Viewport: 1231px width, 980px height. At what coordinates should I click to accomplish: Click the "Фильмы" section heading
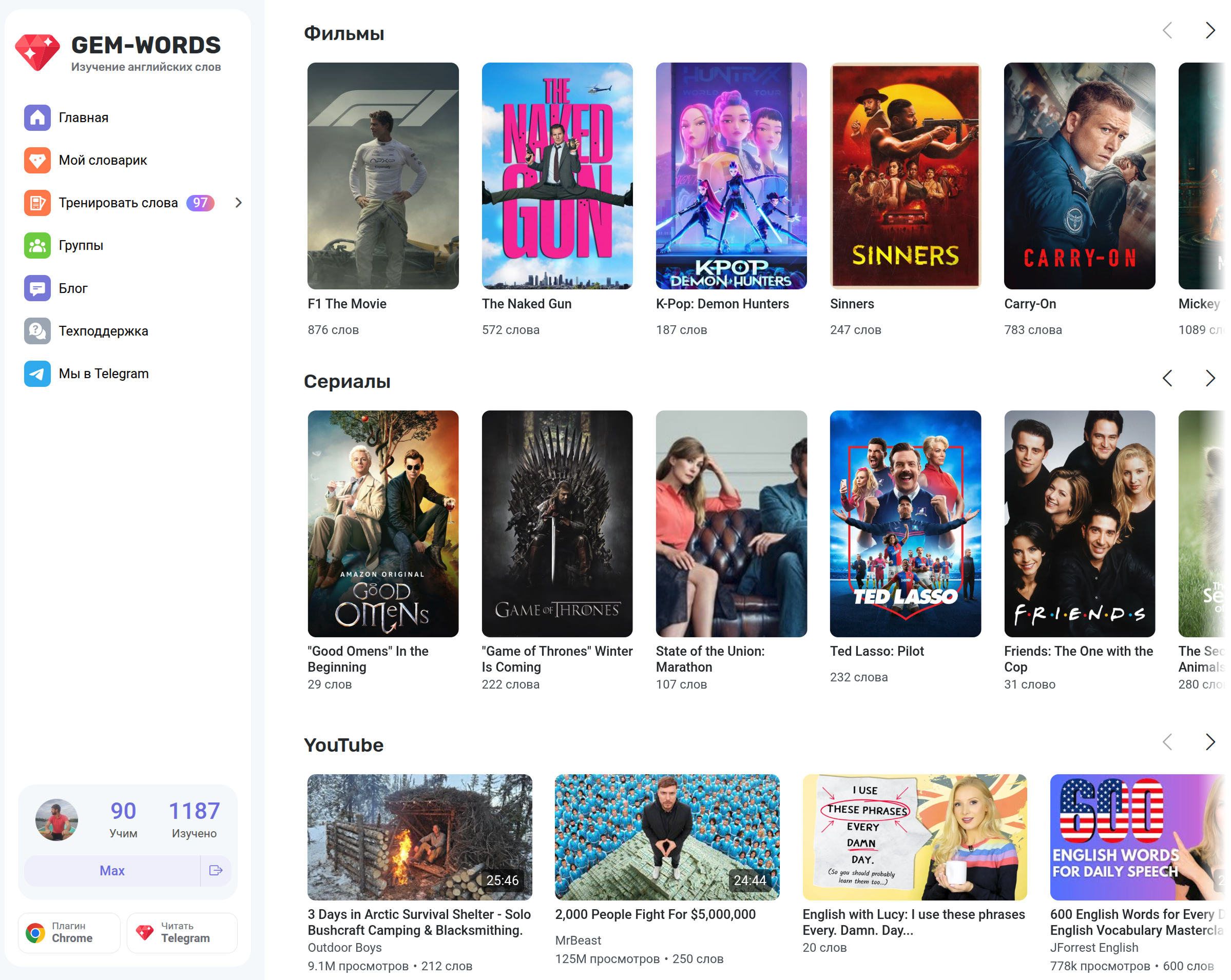[x=344, y=34]
